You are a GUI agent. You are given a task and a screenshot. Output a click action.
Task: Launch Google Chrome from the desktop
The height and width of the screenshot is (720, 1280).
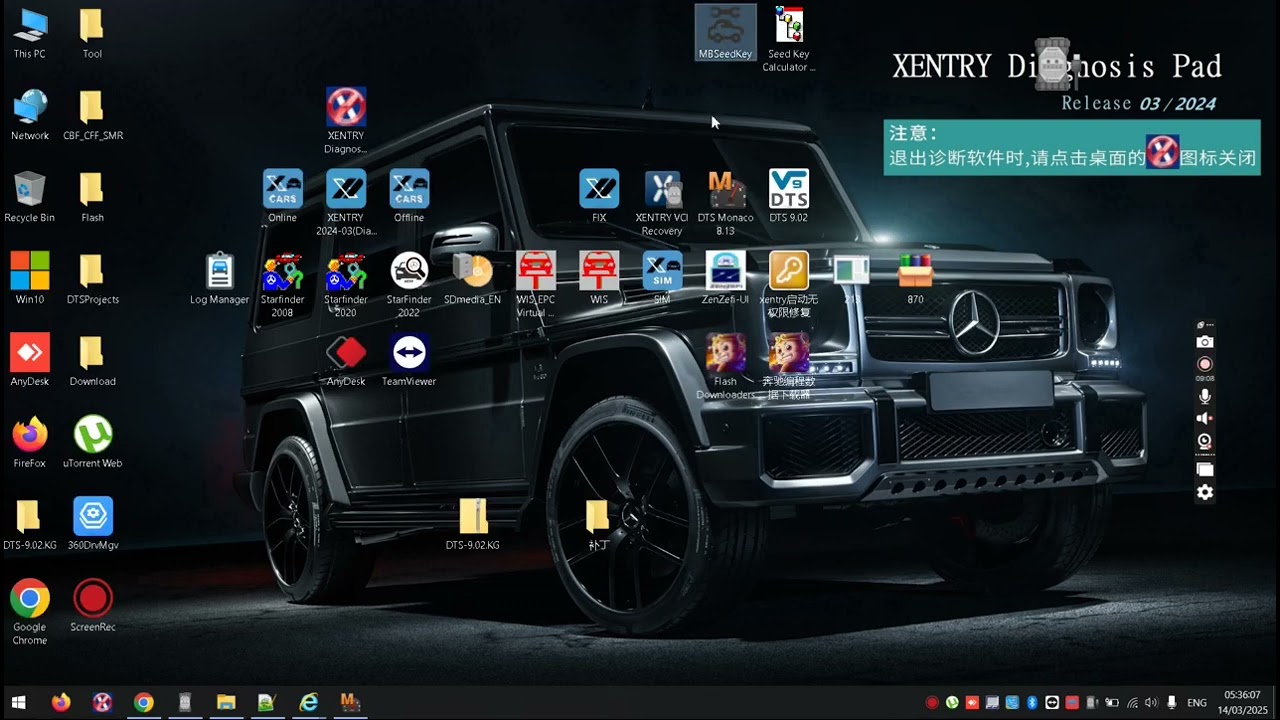(x=30, y=613)
